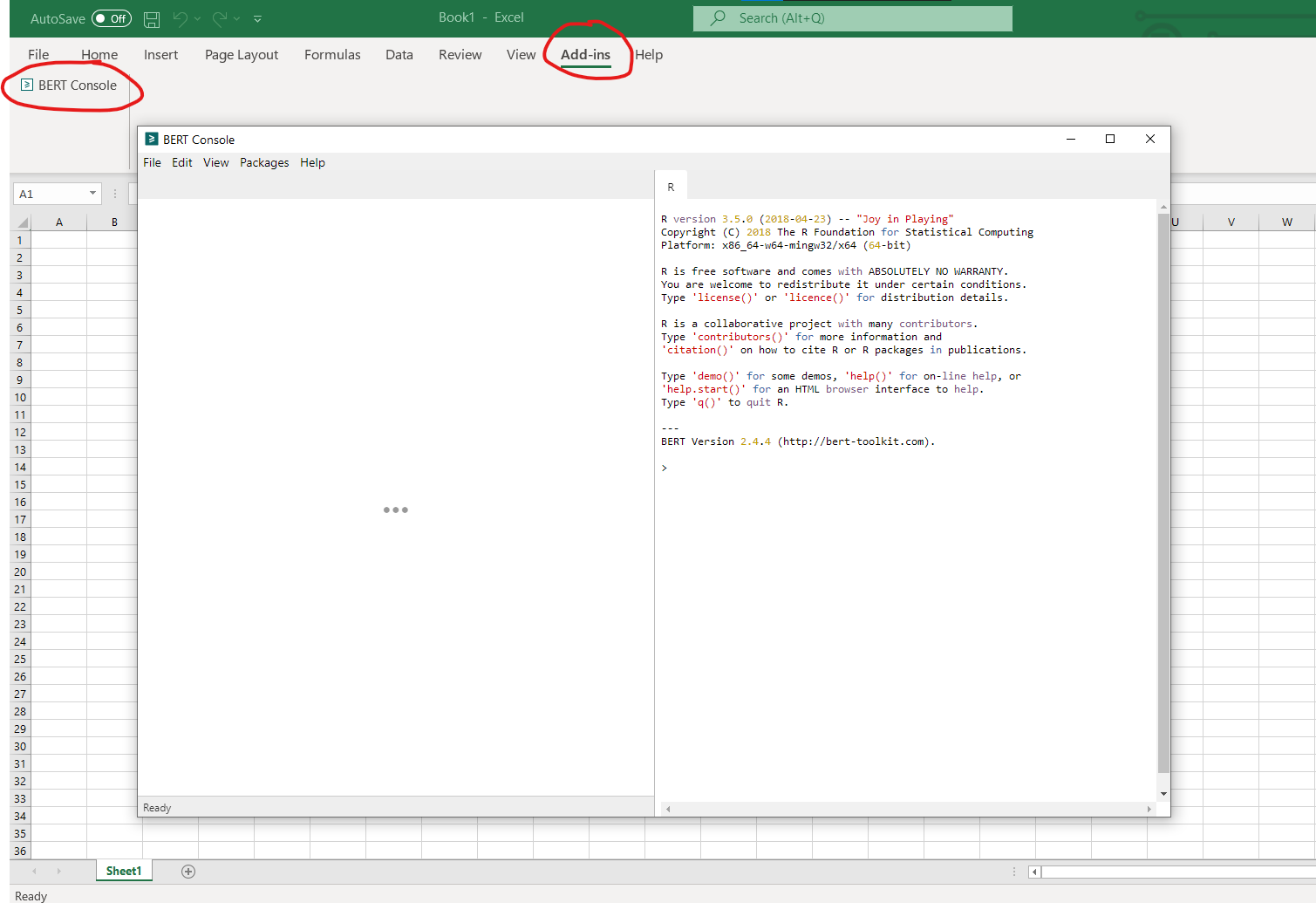Switch to the Data ribbon tab
1316x903 pixels.
(x=399, y=54)
